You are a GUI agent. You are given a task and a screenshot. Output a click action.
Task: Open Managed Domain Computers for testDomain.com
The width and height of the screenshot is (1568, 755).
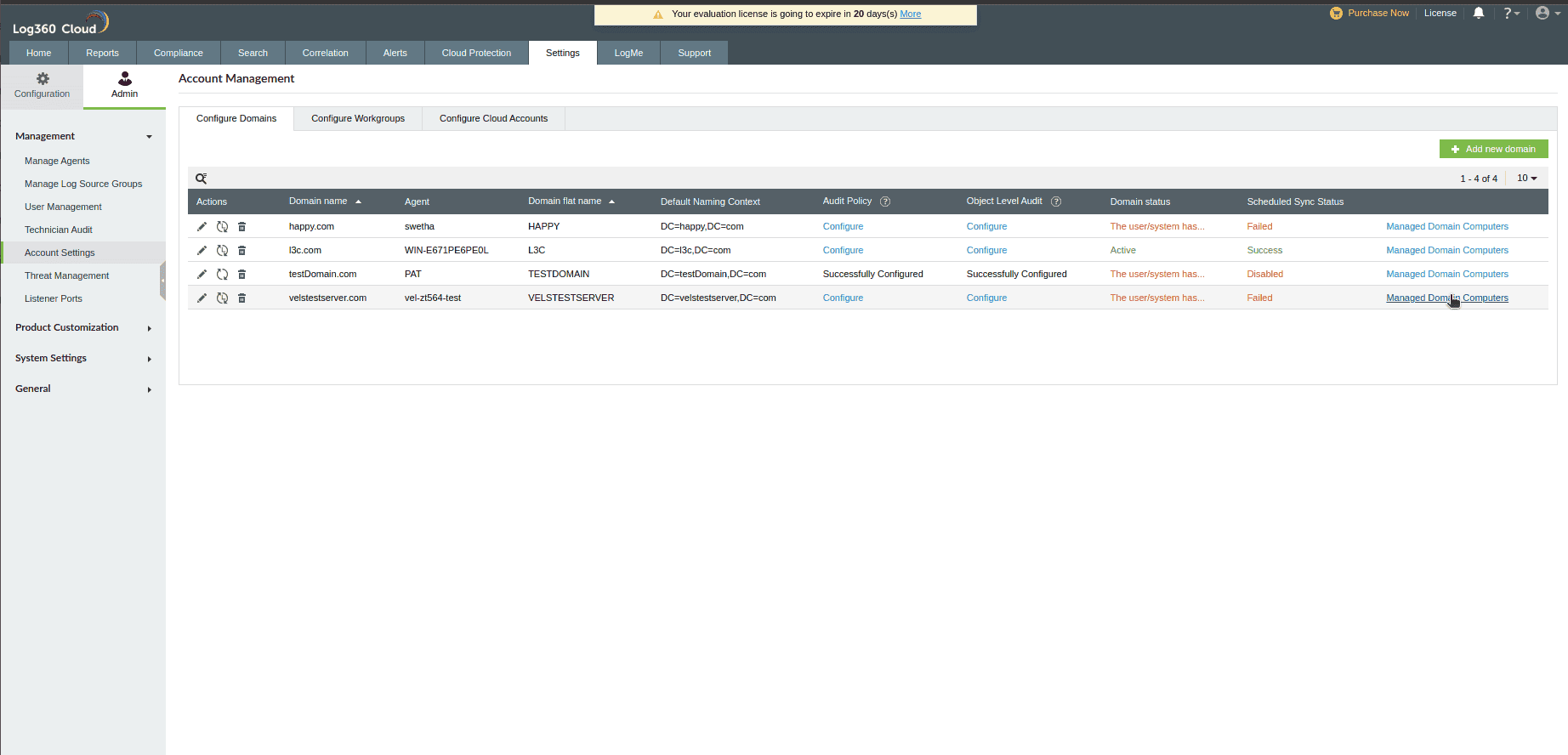[x=1447, y=274]
